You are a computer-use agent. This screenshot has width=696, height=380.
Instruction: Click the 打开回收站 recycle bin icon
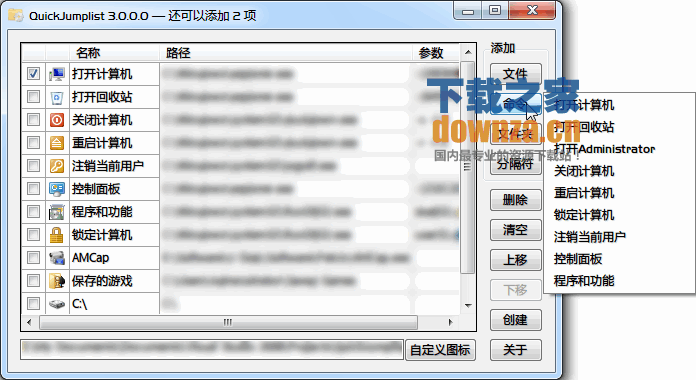(57, 97)
